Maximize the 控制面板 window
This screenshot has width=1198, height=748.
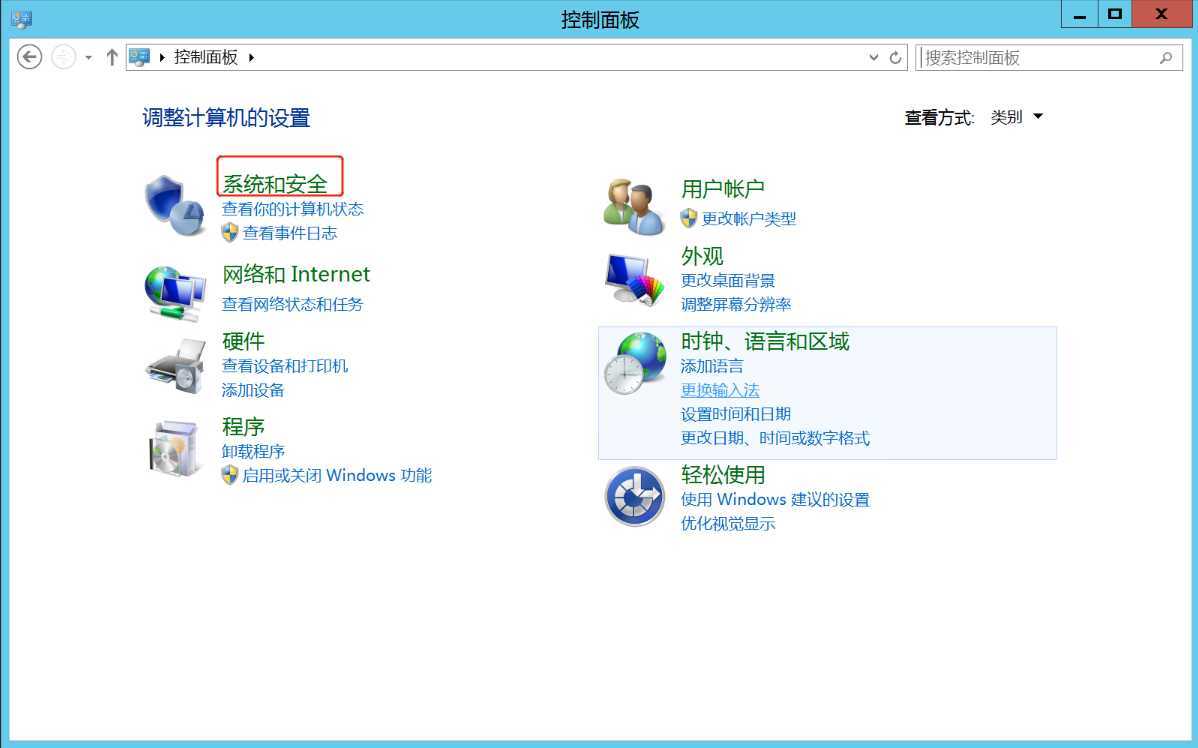tap(1115, 15)
